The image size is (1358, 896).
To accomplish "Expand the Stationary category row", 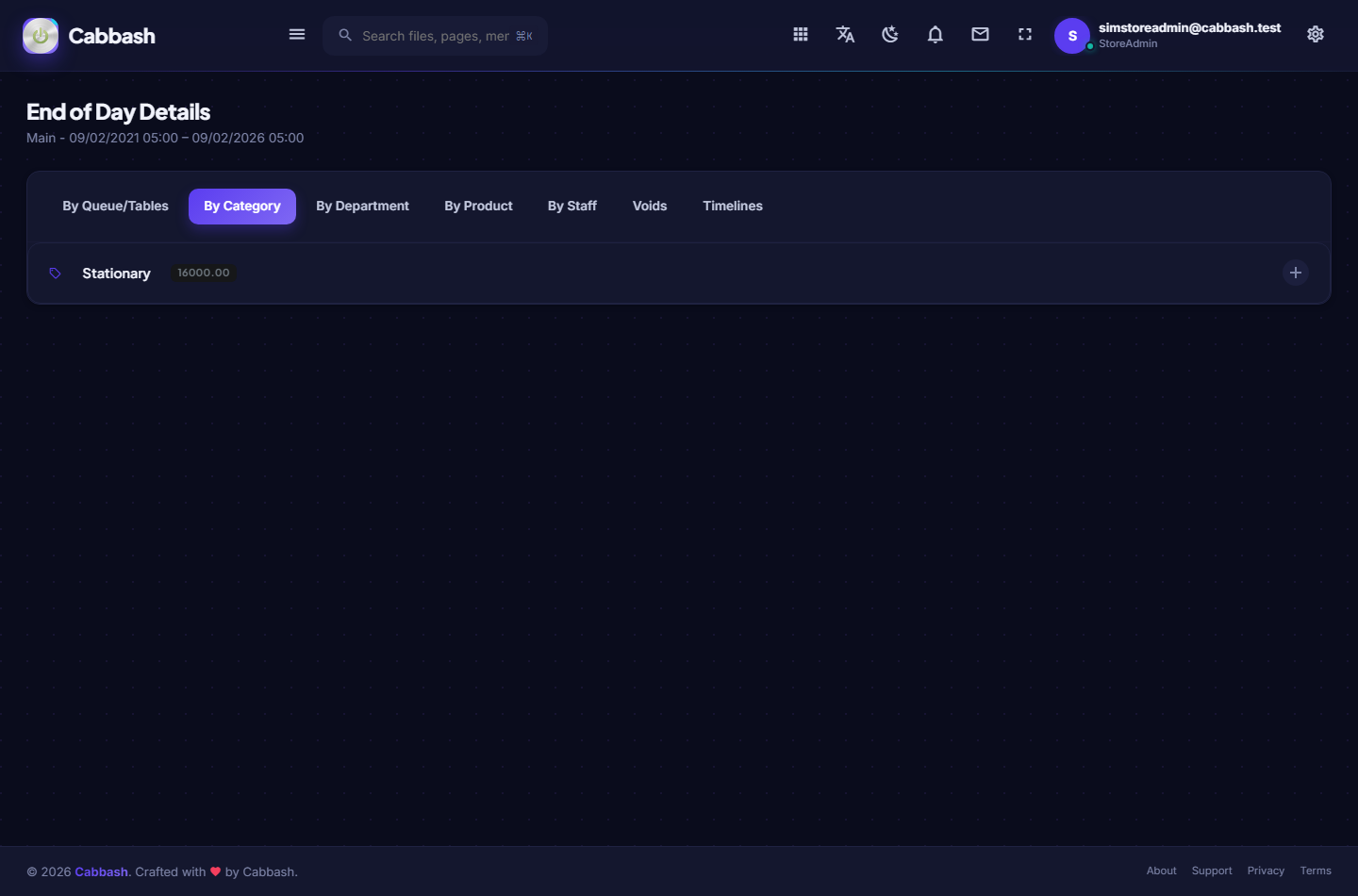I will coord(1296,273).
